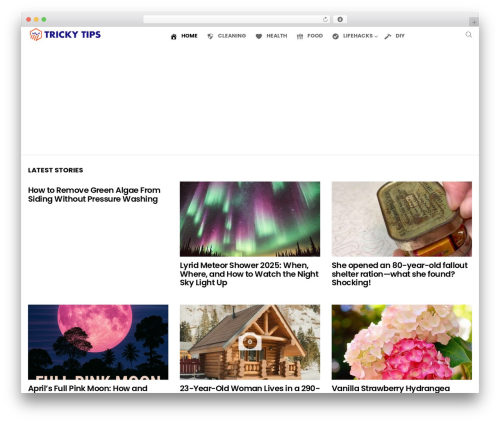500x423 pixels.
Task: Open the Lifehacks menu item
Action: tap(358, 36)
